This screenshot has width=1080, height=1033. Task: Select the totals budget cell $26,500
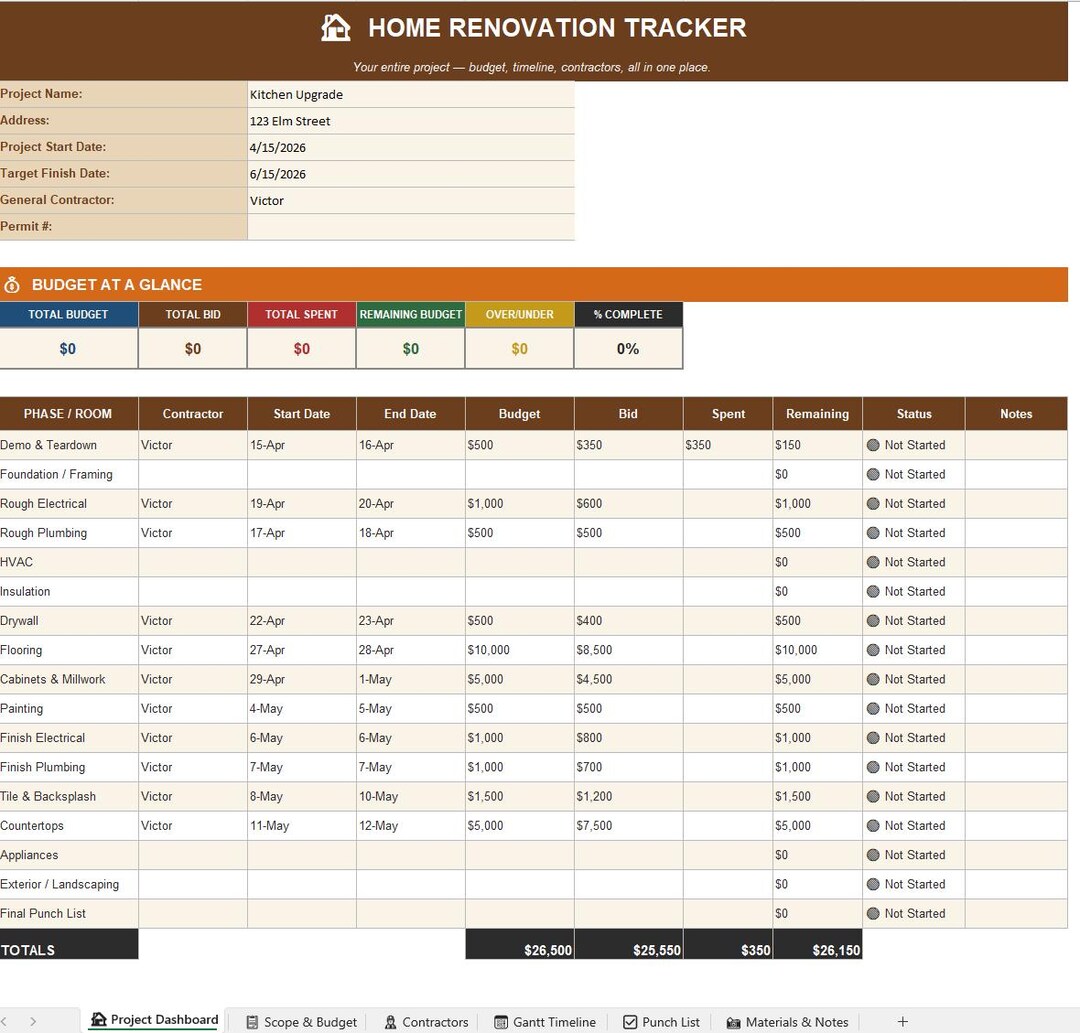(519, 944)
